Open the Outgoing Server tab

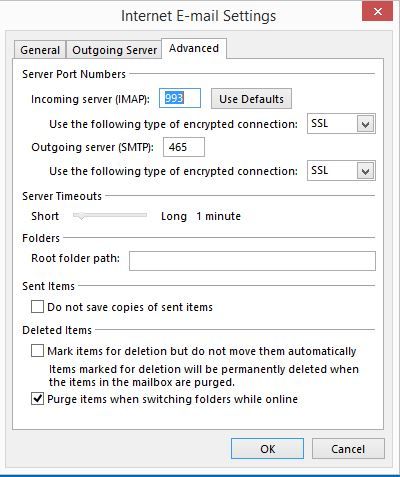114,50
